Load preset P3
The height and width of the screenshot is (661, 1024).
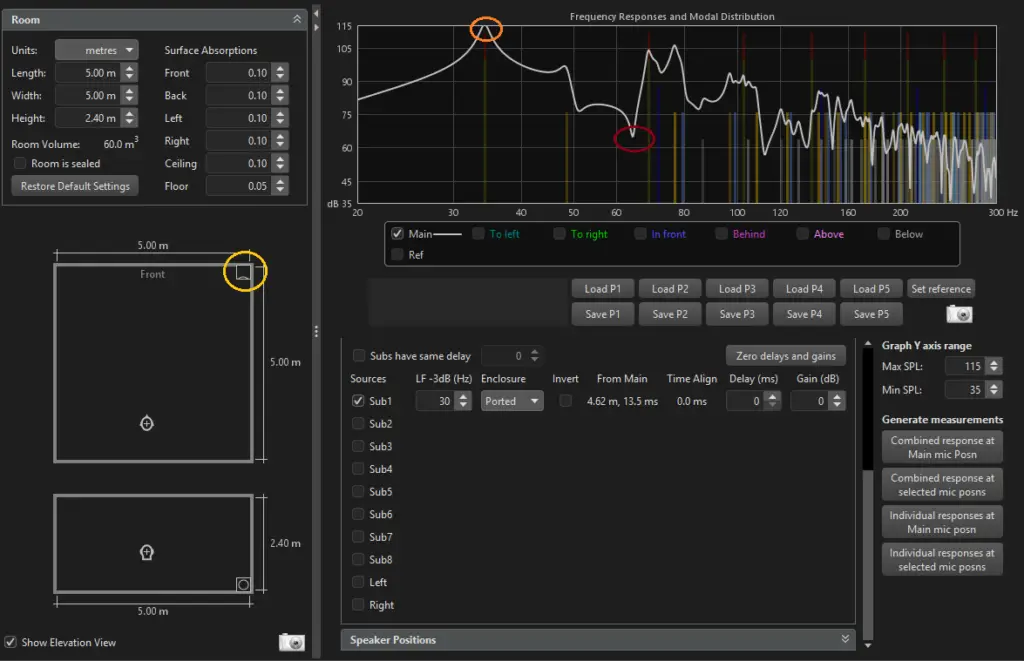point(736,288)
